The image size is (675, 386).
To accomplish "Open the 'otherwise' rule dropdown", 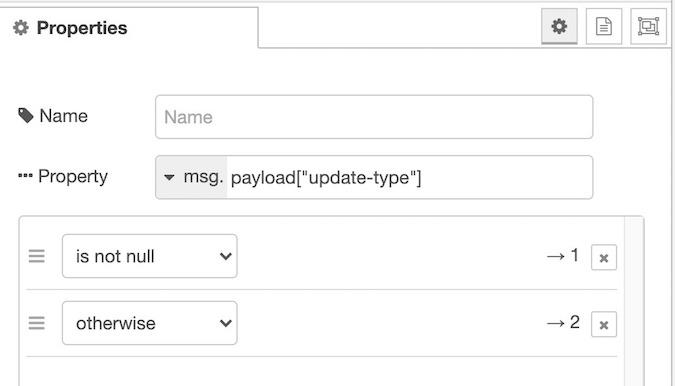I will tap(149, 323).
